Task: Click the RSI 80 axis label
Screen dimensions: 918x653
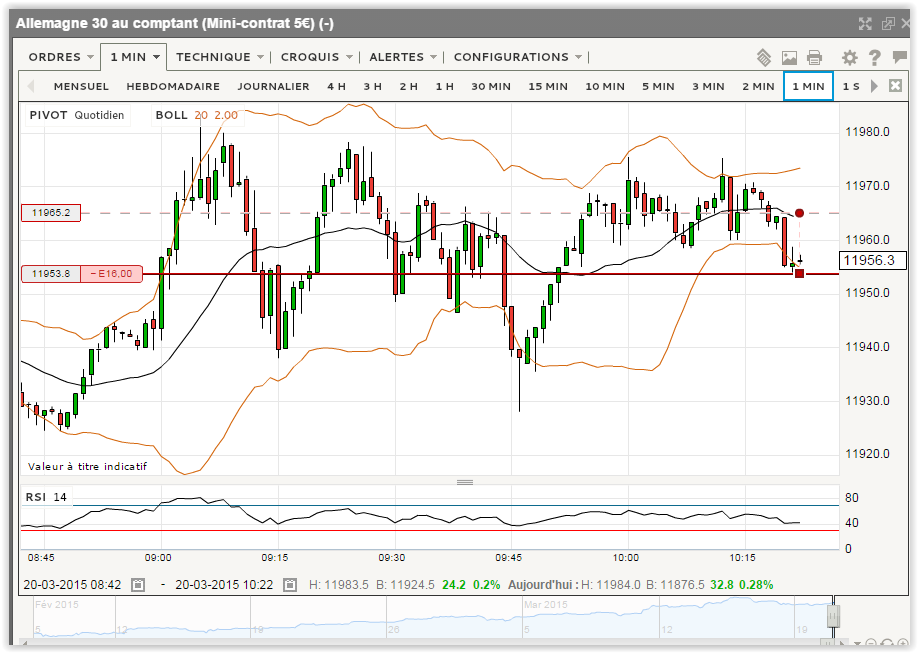Action: click(x=852, y=498)
